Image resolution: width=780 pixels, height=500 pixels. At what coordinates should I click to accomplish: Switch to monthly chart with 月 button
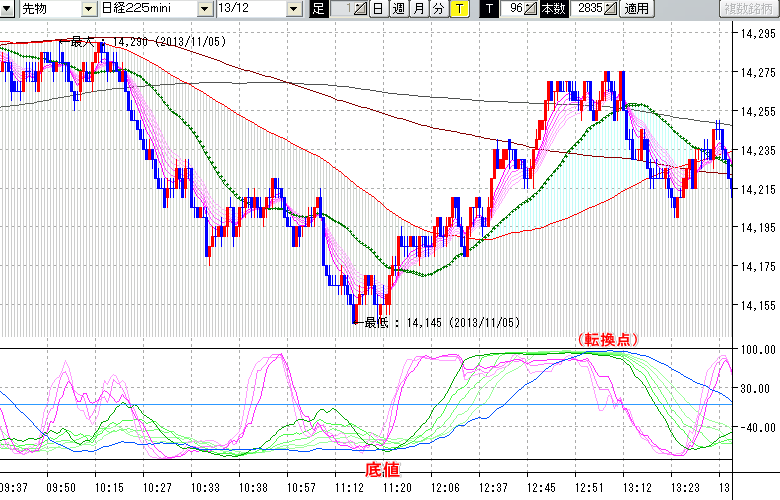pyautogui.click(x=418, y=9)
